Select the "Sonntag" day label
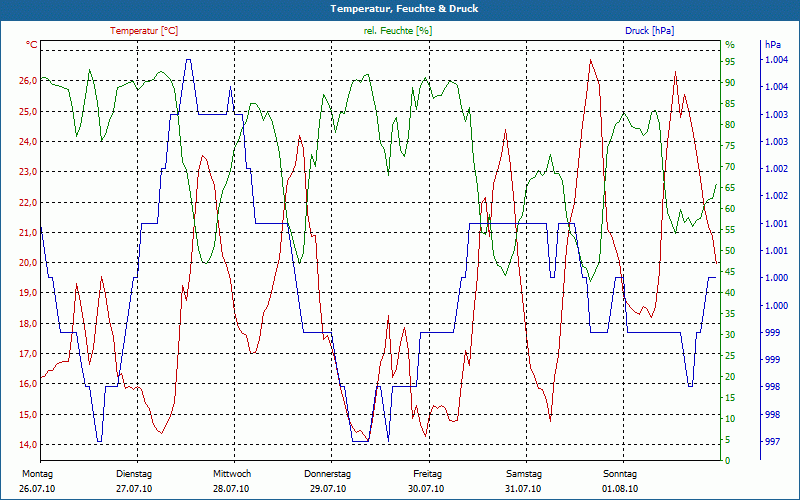 (620, 474)
